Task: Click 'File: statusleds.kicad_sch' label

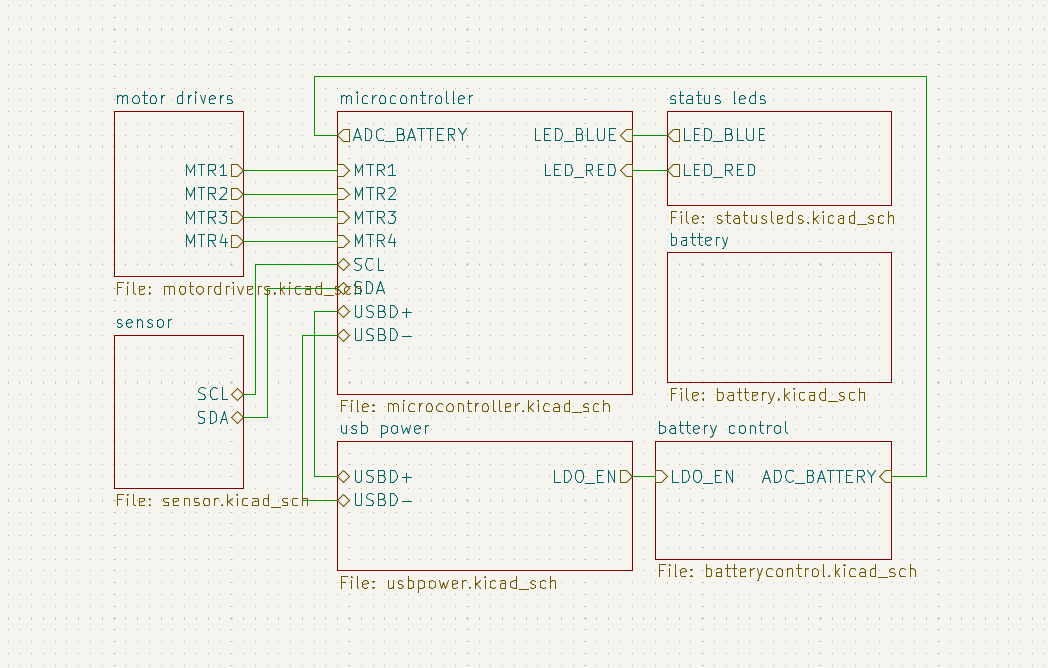Action: pos(782,219)
